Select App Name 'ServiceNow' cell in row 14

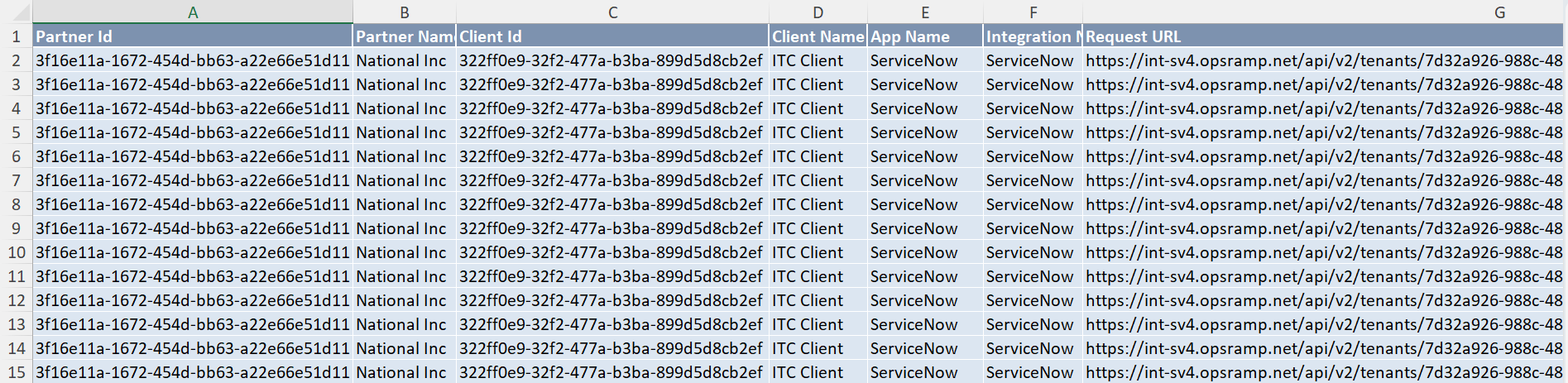[x=925, y=348]
